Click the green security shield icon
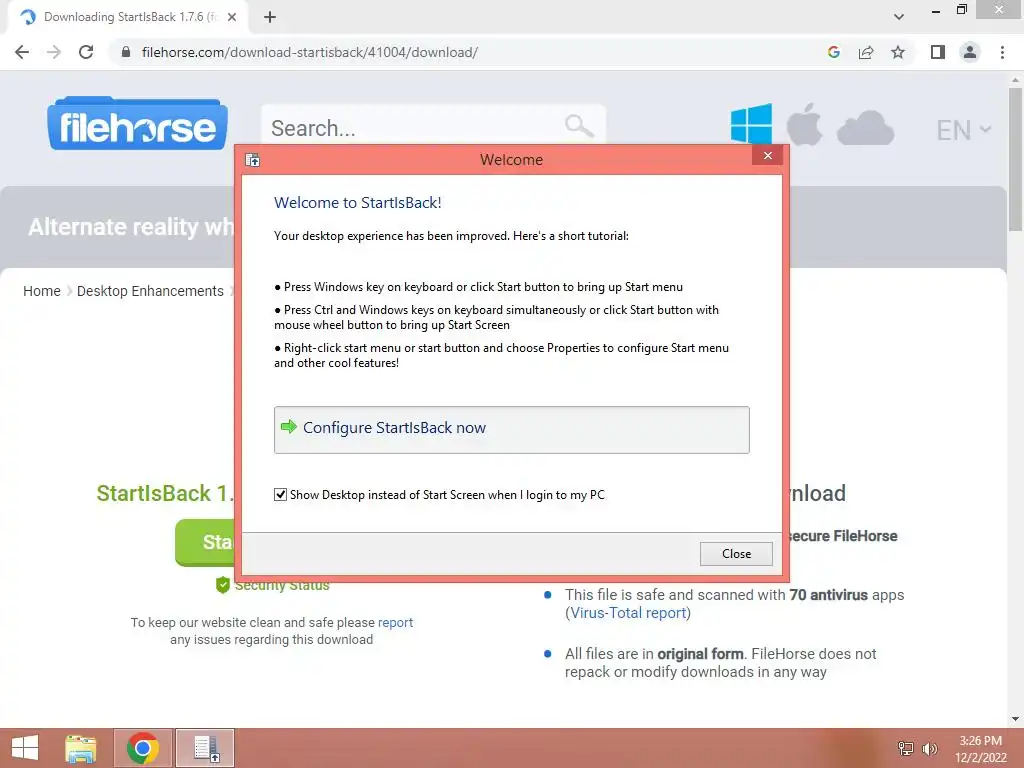The width and height of the screenshot is (1024, 768). point(223,584)
